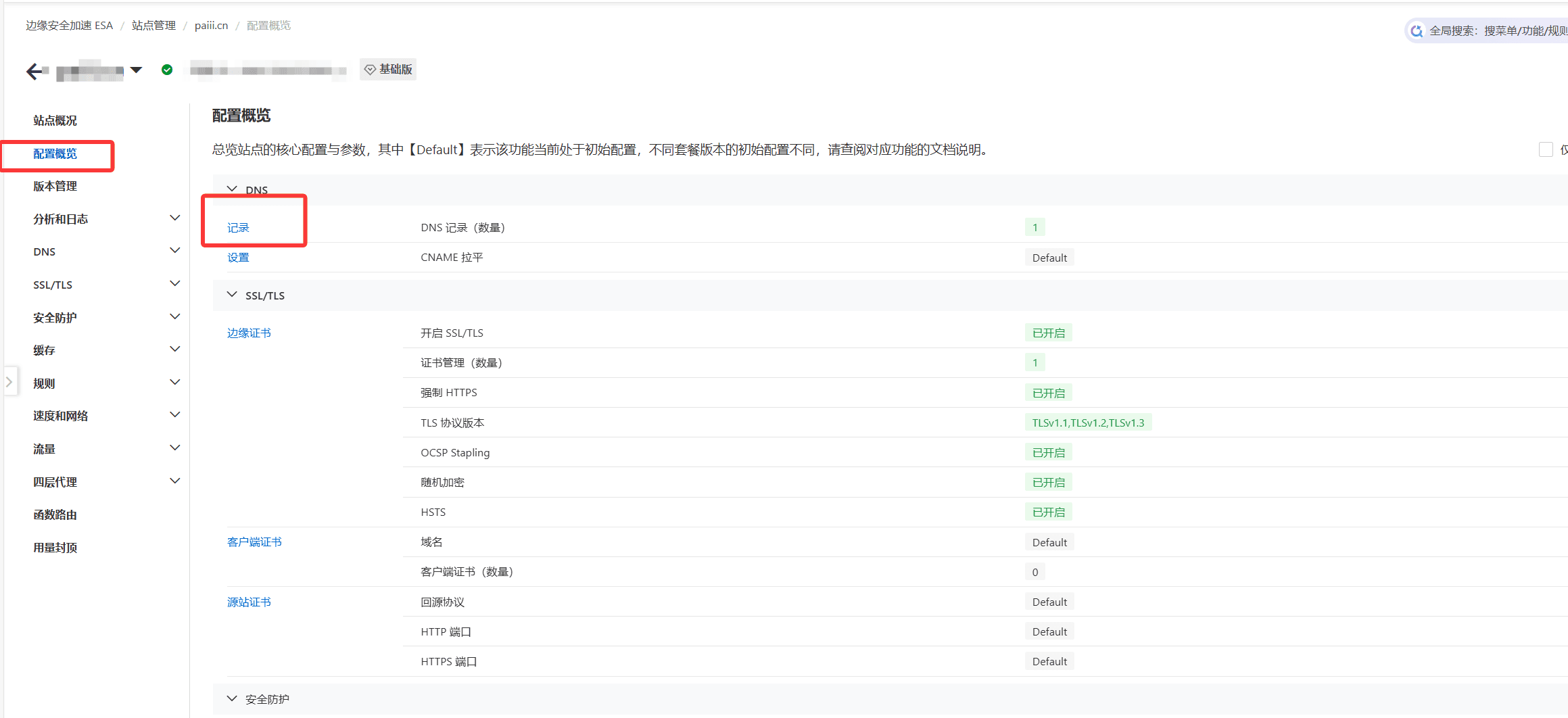Collapse the DNS section chevron
This screenshot has height=718, width=1568.
click(x=232, y=189)
